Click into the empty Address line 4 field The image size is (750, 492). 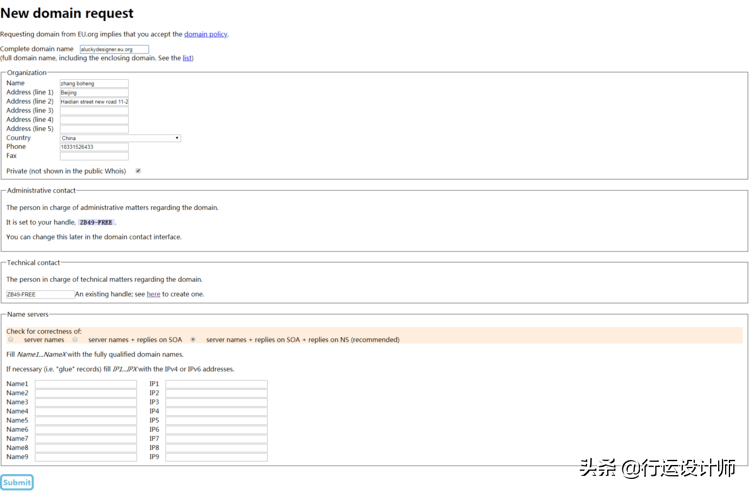pyautogui.click(x=94, y=120)
